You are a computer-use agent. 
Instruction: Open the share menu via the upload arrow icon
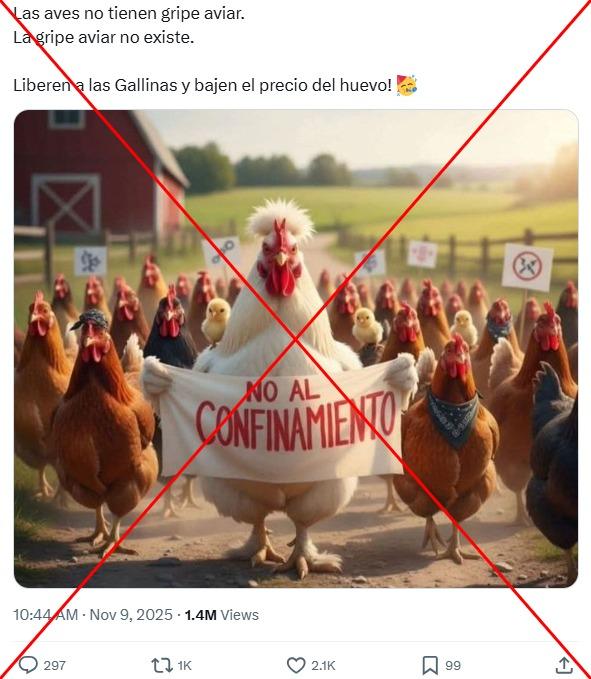coord(564,665)
